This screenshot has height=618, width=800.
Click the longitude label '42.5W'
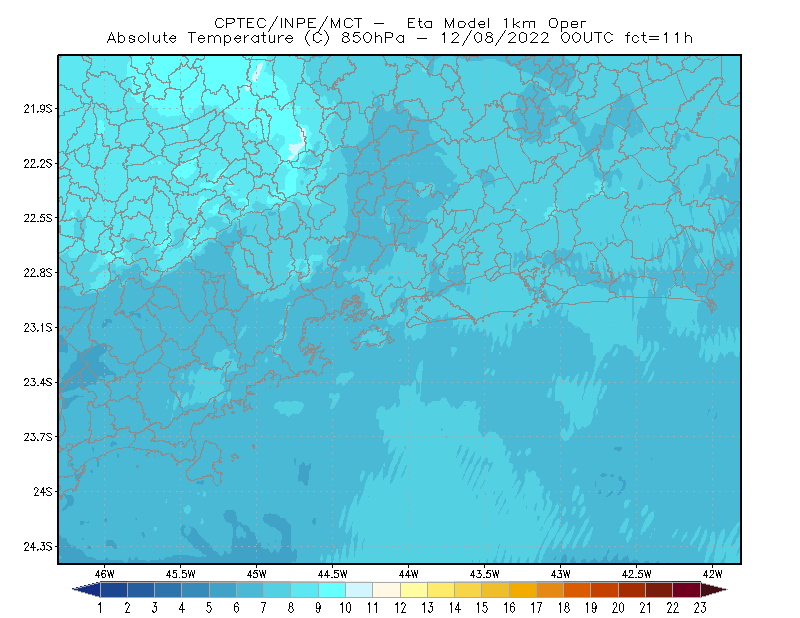tap(637, 574)
